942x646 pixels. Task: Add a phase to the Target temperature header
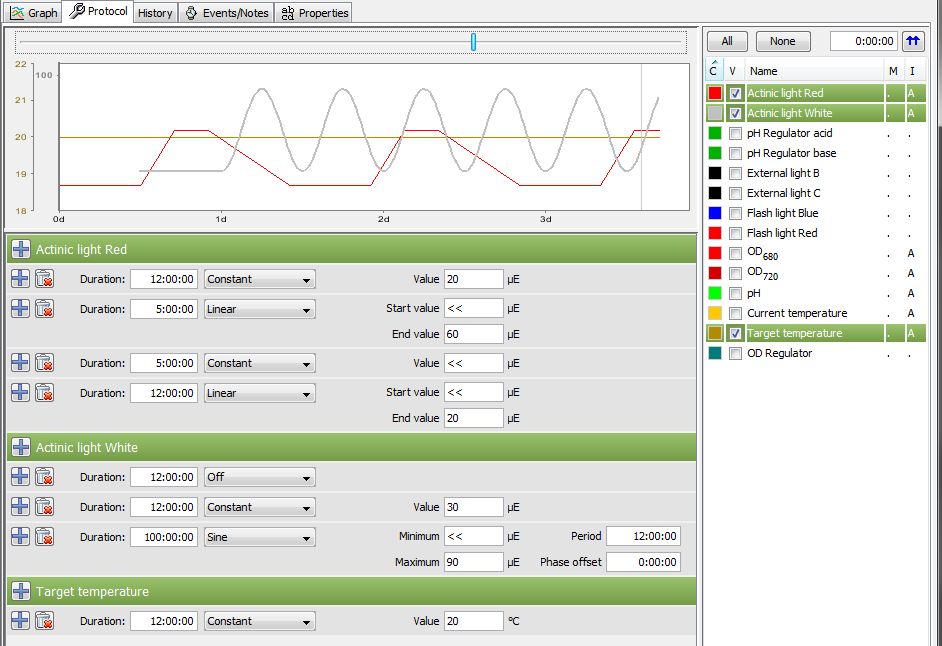coord(20,591)
